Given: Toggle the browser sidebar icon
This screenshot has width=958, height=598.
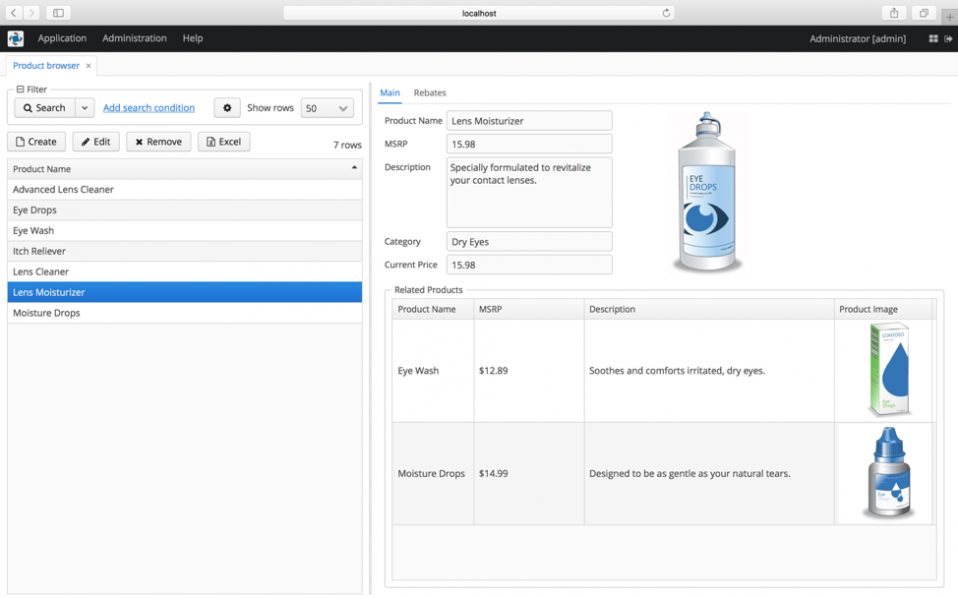Looking at the screenshot, I should [59, 13].
